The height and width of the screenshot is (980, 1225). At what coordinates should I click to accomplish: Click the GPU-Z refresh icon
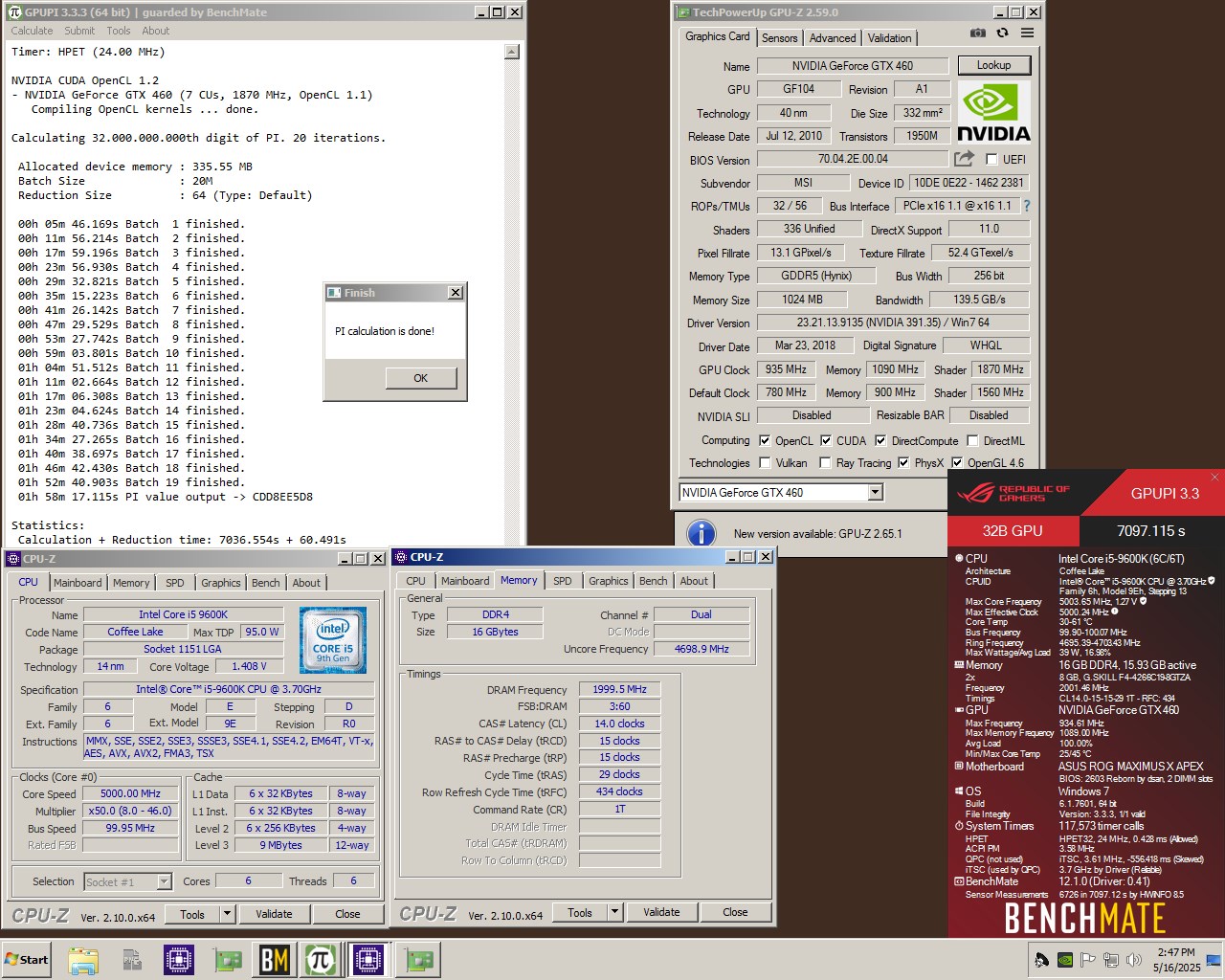[1002, 33]
